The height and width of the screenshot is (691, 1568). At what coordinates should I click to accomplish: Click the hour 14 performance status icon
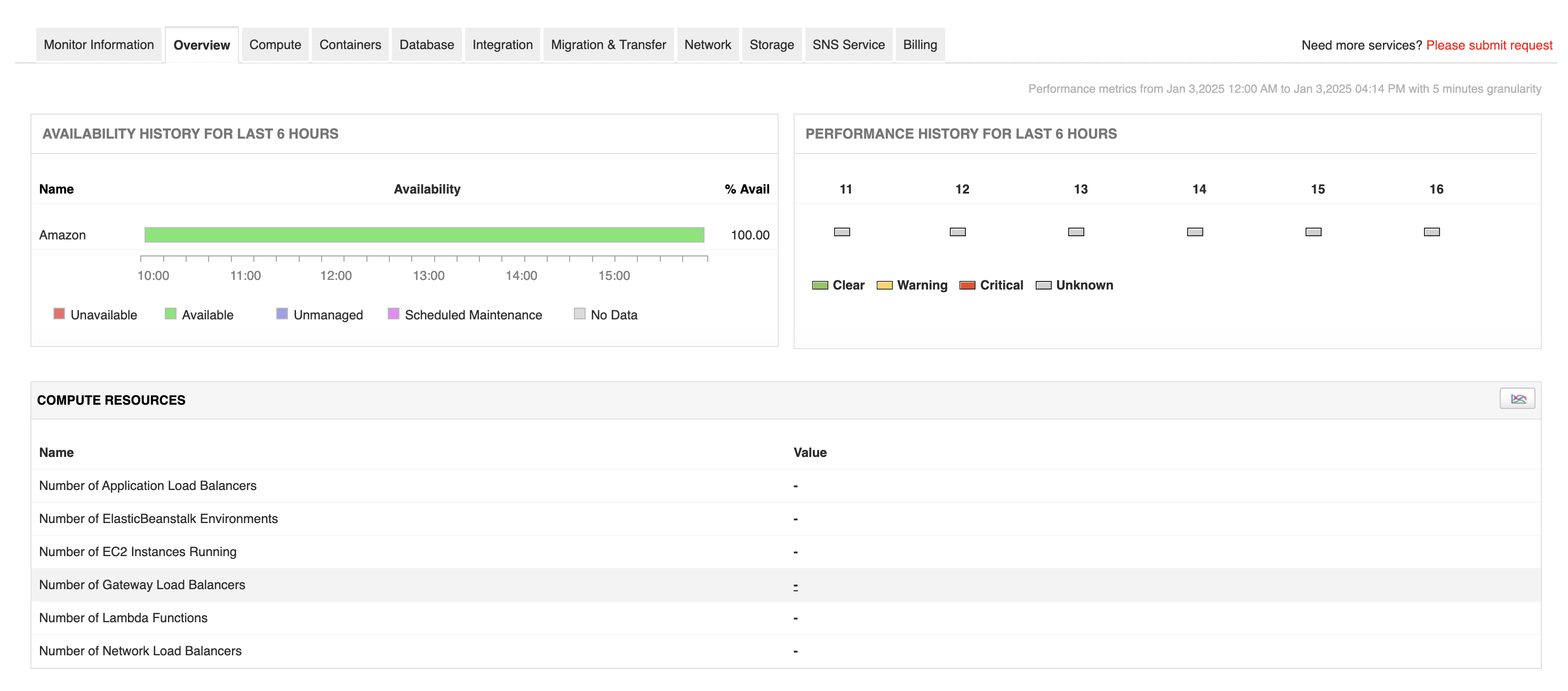coord(1195,232)
